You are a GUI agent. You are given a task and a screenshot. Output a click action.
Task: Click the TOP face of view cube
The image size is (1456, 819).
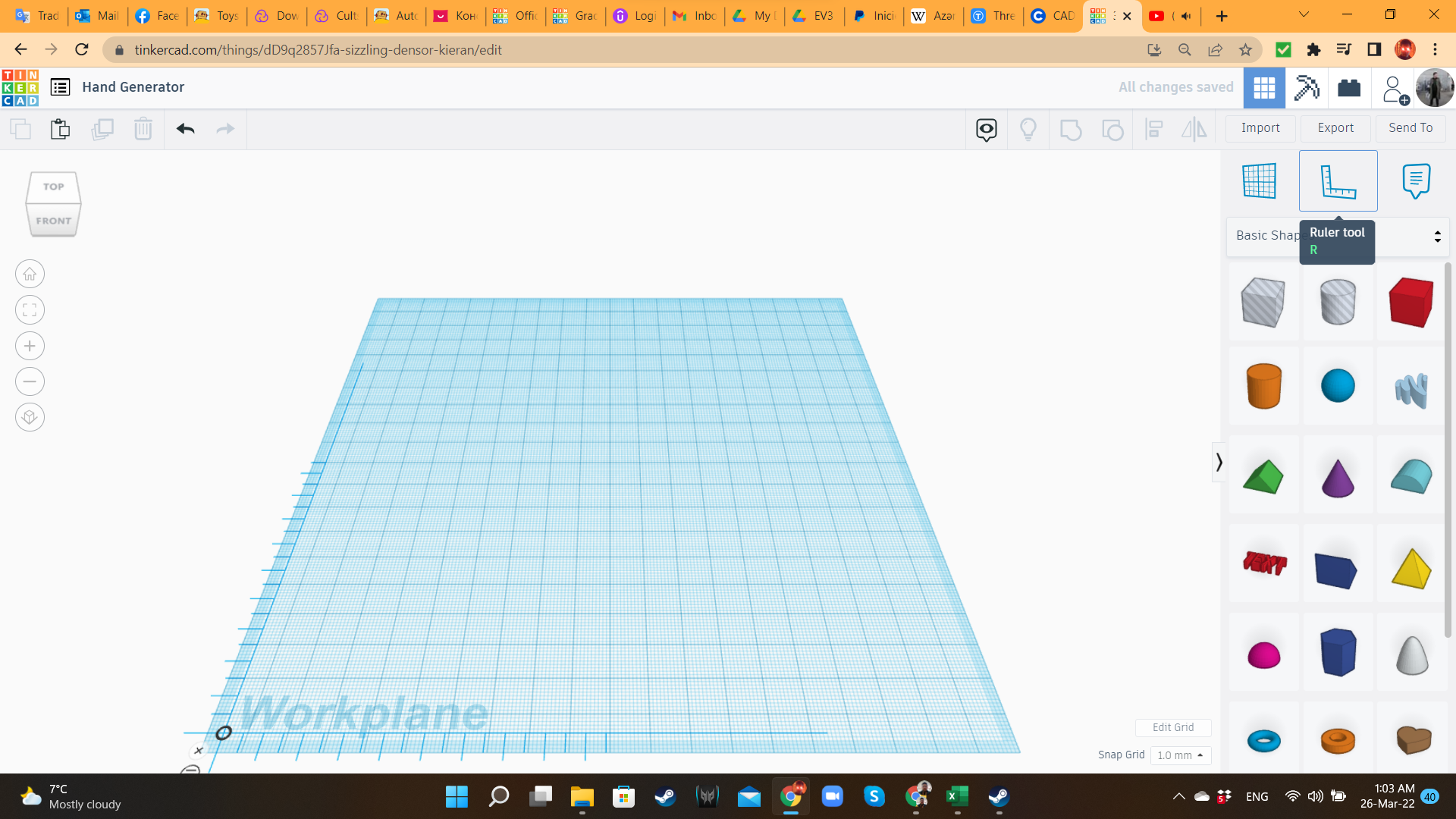54,187
